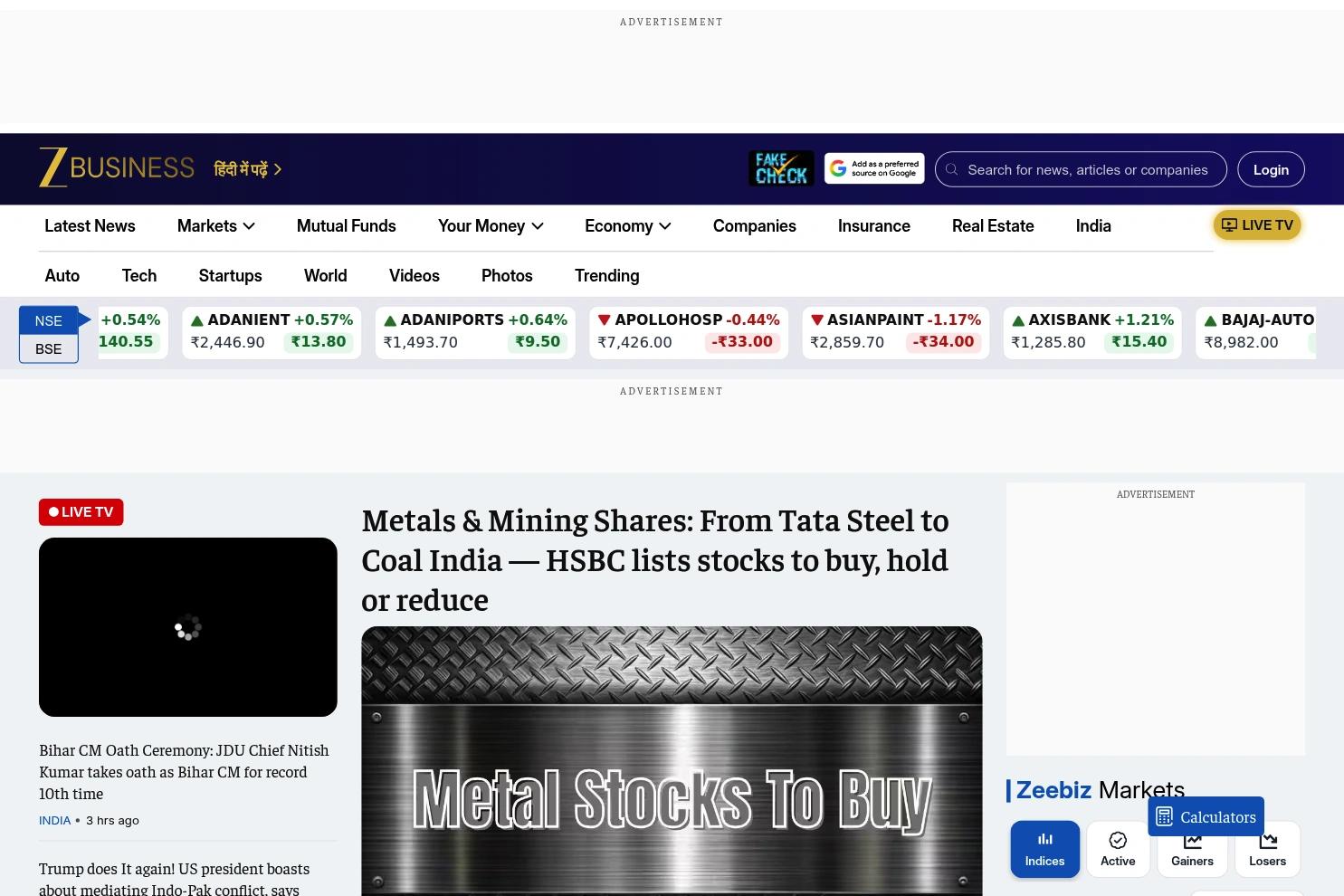The image size is (1344, 896).
Task: Open India section
Action: pyautogui.click(x=1093, y=226)
